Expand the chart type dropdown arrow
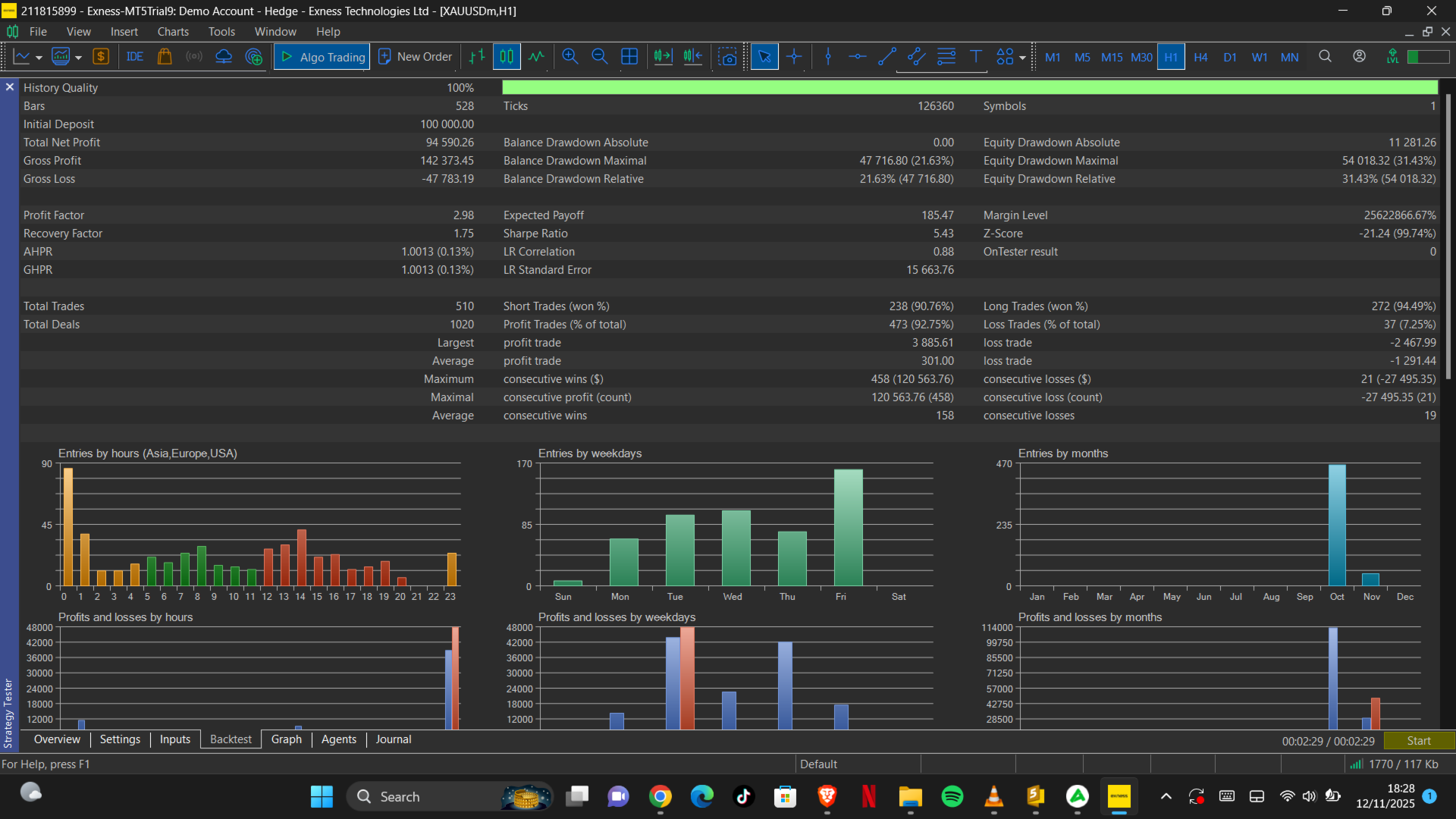This screenshot has width=1456, height=819. point(39,58)
